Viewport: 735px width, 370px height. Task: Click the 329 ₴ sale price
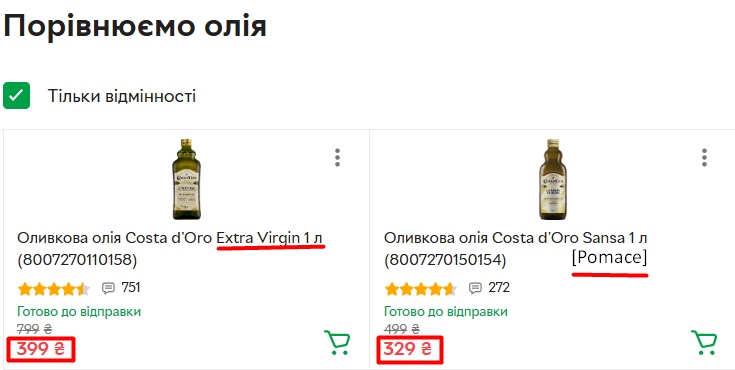(x=408, y=349)
